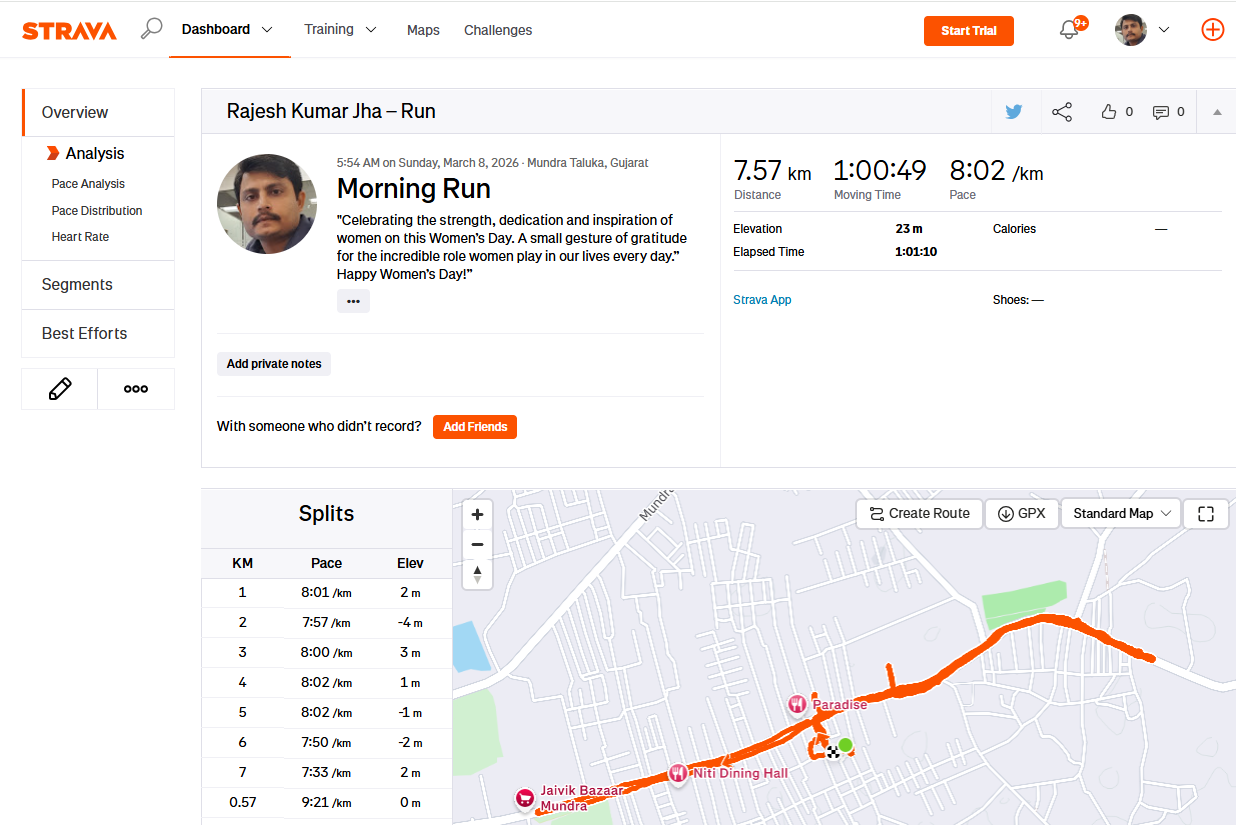Open comments speech bubble icon

1161,112
